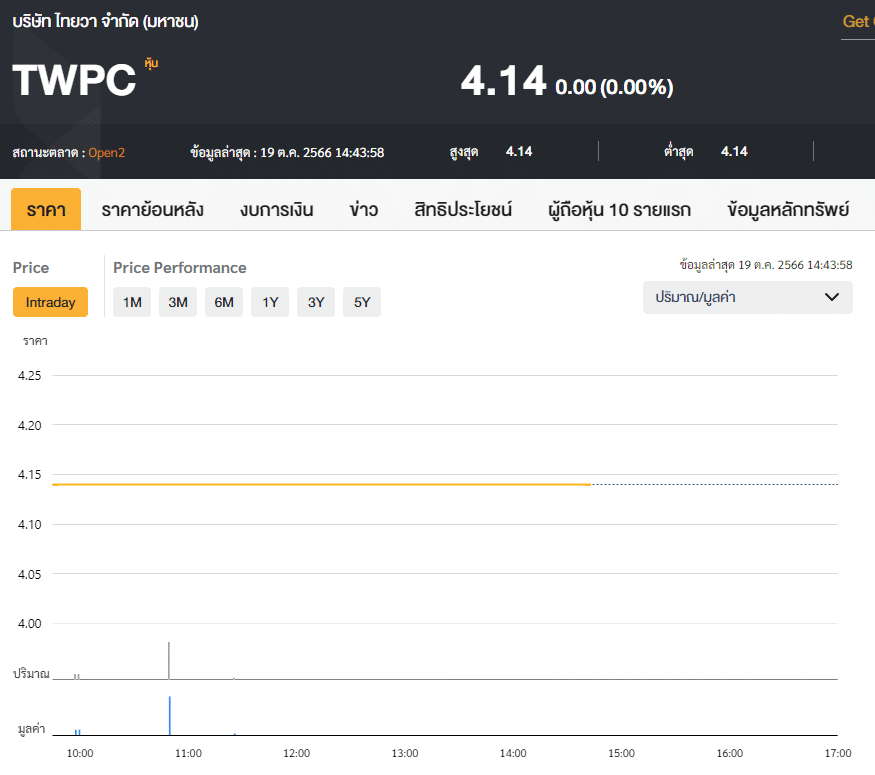Click the tall gray volume bar near 11:00
Image resolution: width=875 pixels, height=775 pixels.
click(169, 661)
